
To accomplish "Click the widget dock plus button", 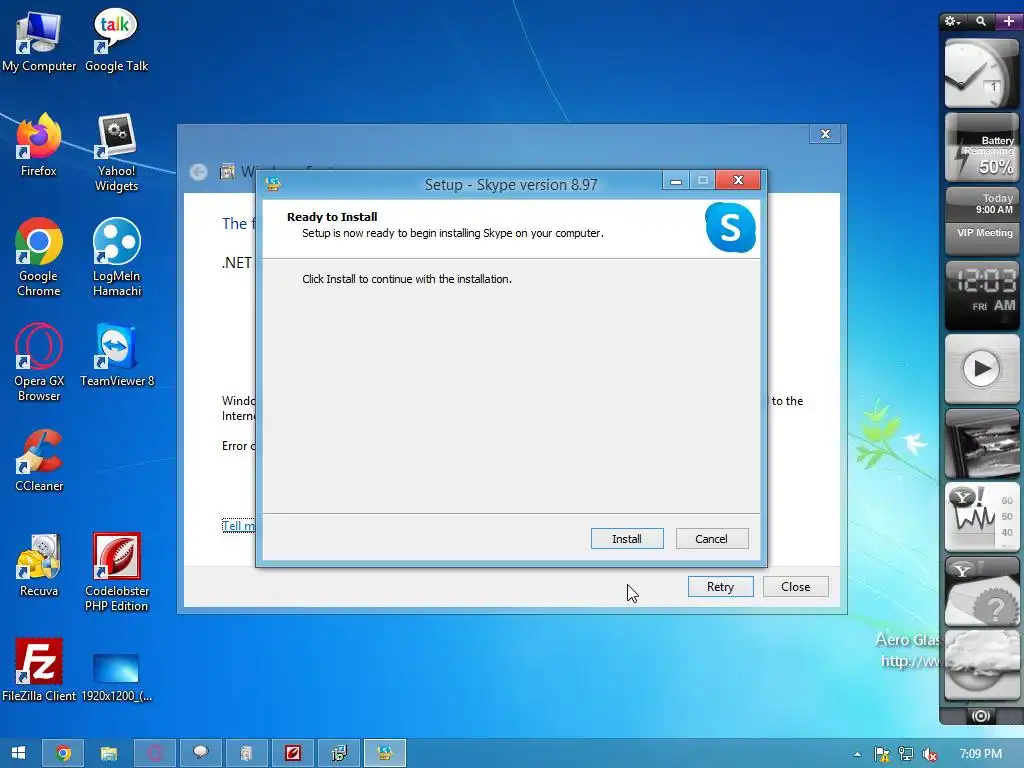I will point(1008,22).
